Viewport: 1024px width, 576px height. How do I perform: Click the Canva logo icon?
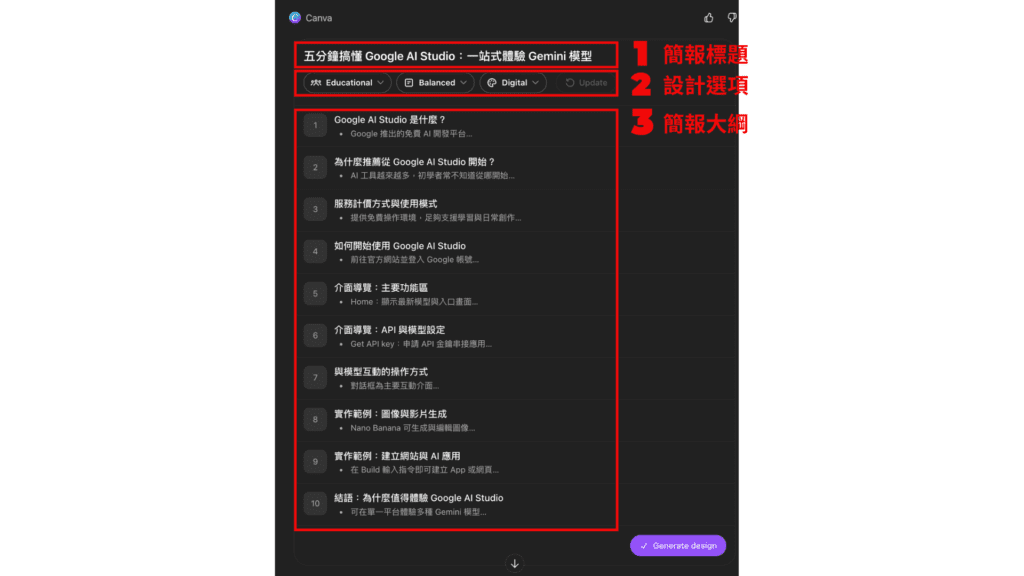295,17
